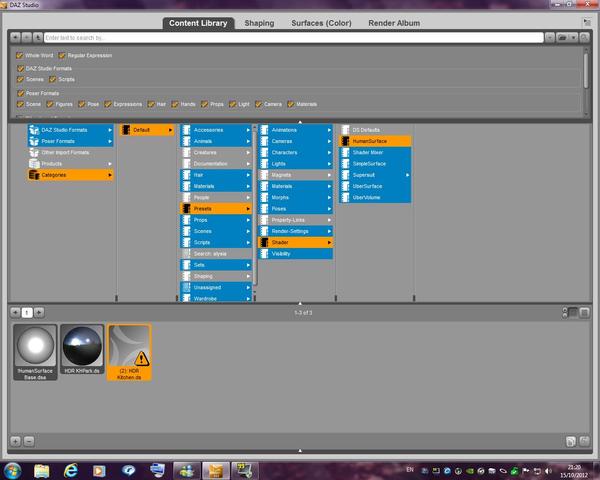The image size is (600, 480).
Task: Expand Accessories category arrow
Action: [x=248, y=130]
